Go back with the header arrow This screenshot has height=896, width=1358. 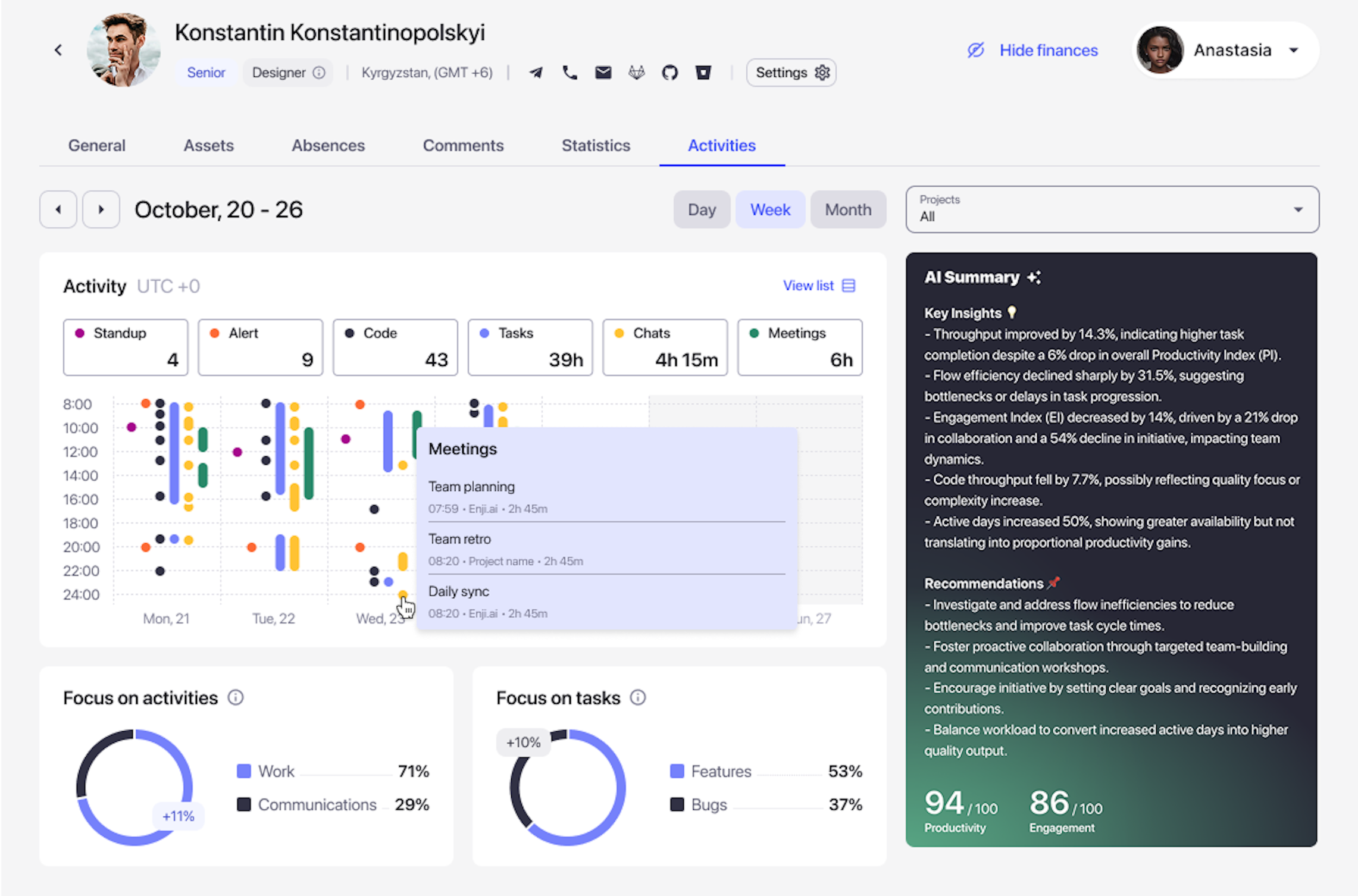pyautogui.click(x=58, y=50)
